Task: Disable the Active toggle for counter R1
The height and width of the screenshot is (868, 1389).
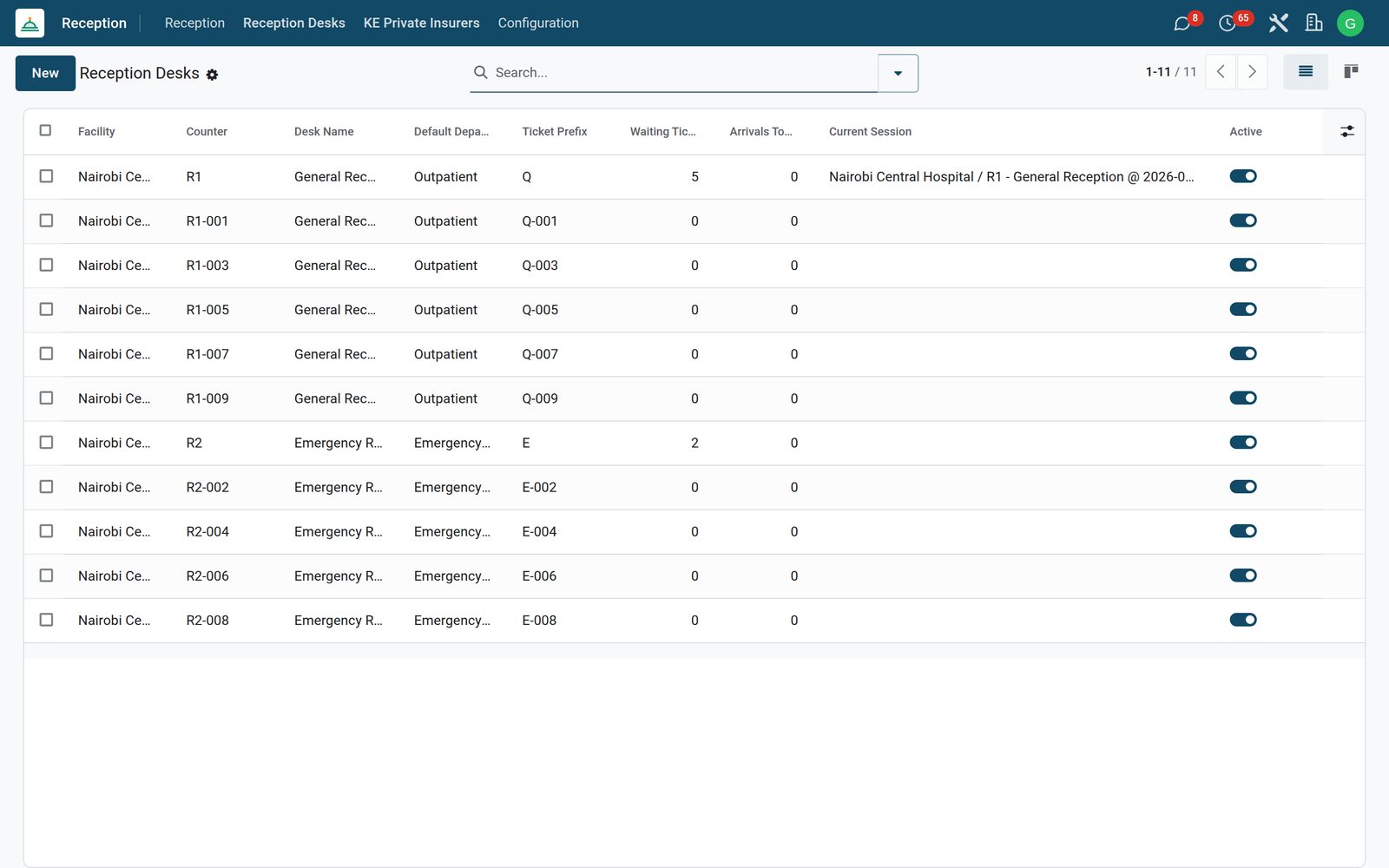Action: [1243, 176]
